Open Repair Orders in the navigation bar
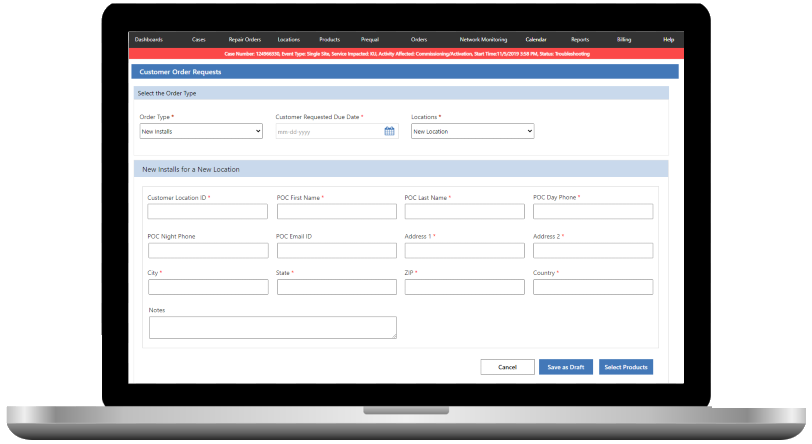The height and width of the screenshot is (444, 812). point(244,39)
